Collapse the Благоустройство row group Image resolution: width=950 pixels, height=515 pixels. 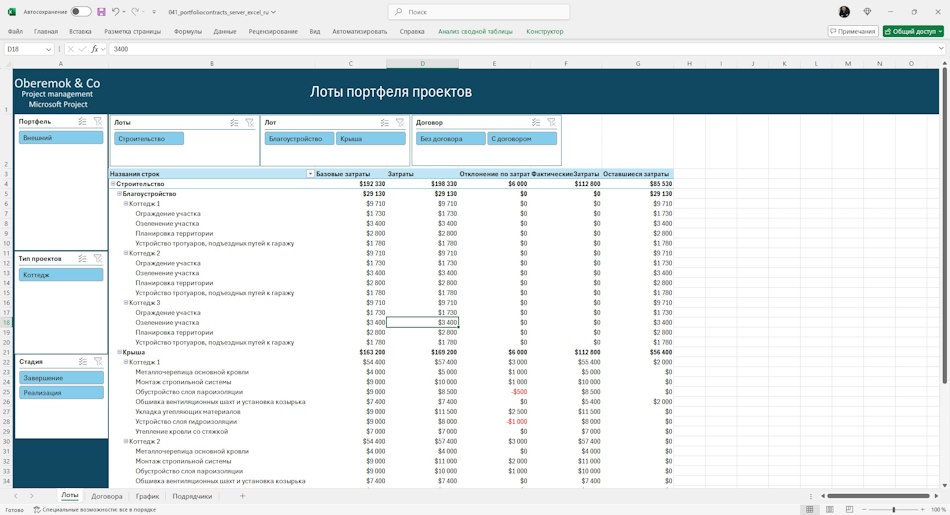tap(119, 194)
